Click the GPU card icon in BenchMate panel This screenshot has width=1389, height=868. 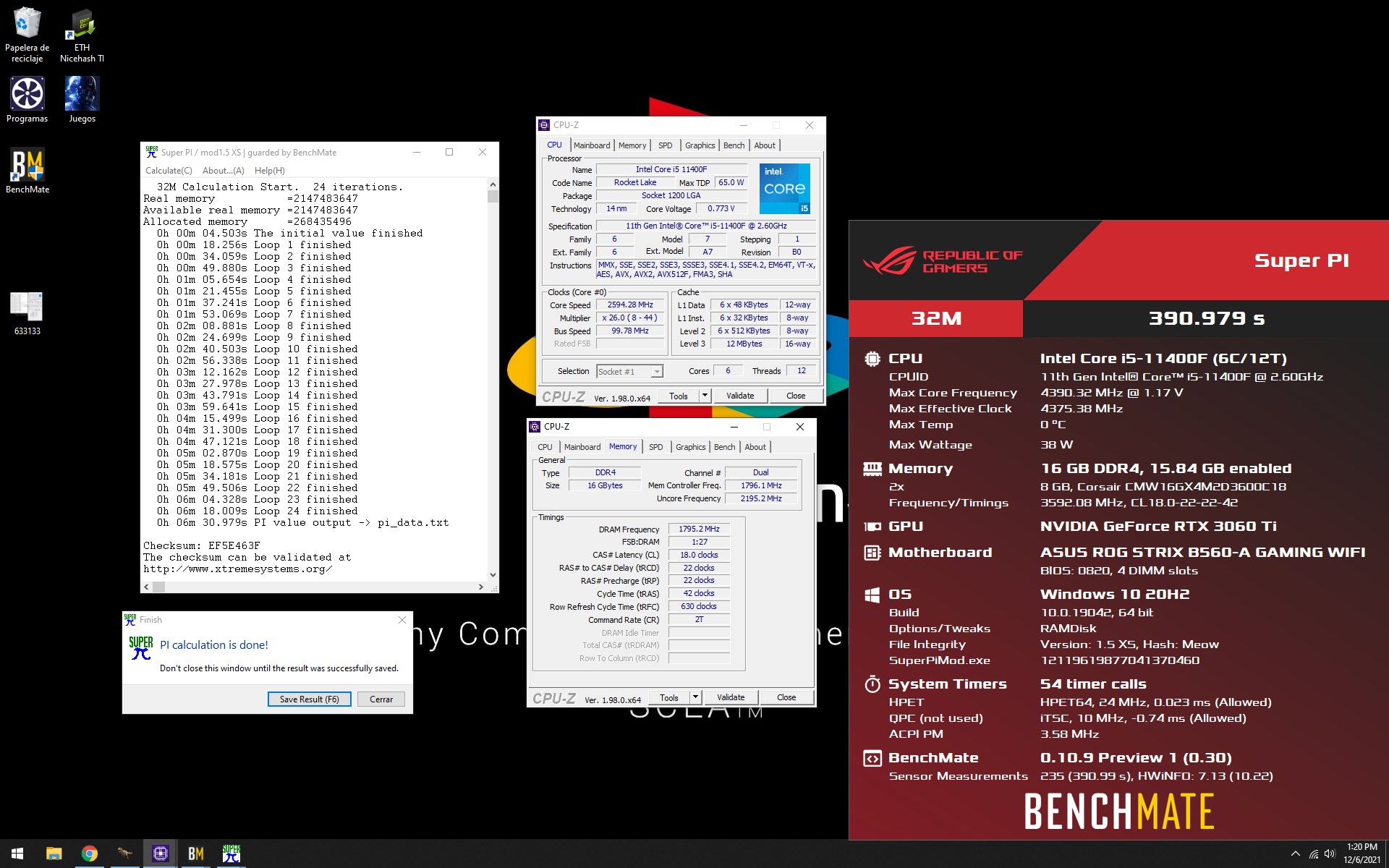(x=872, y=527)
